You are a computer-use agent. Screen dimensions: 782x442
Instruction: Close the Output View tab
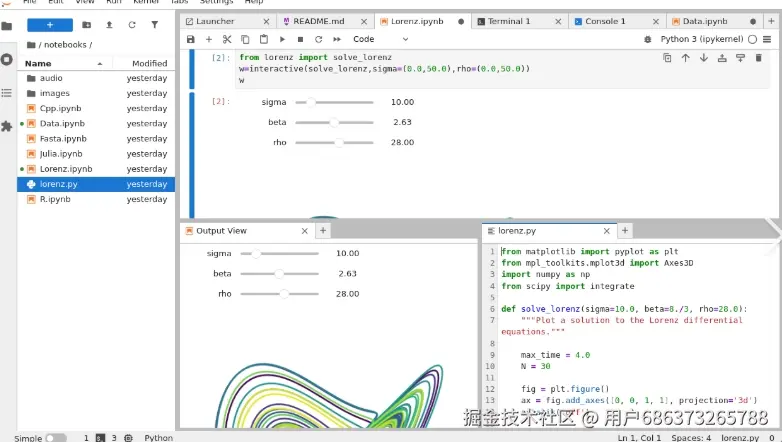point(305,231)
